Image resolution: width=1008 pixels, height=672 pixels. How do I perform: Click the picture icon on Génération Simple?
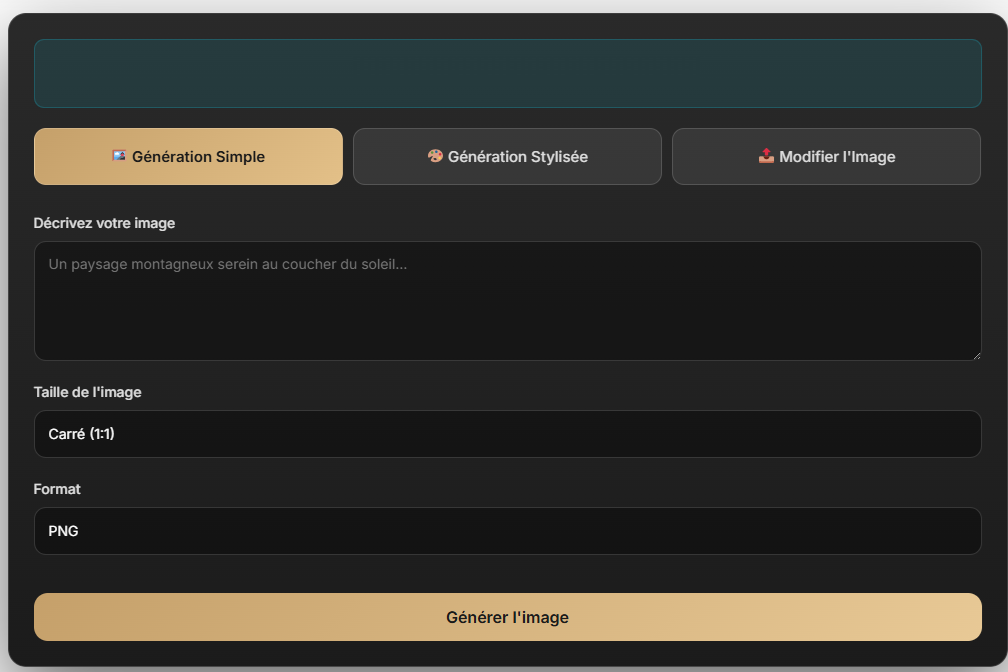pos(119,156)
